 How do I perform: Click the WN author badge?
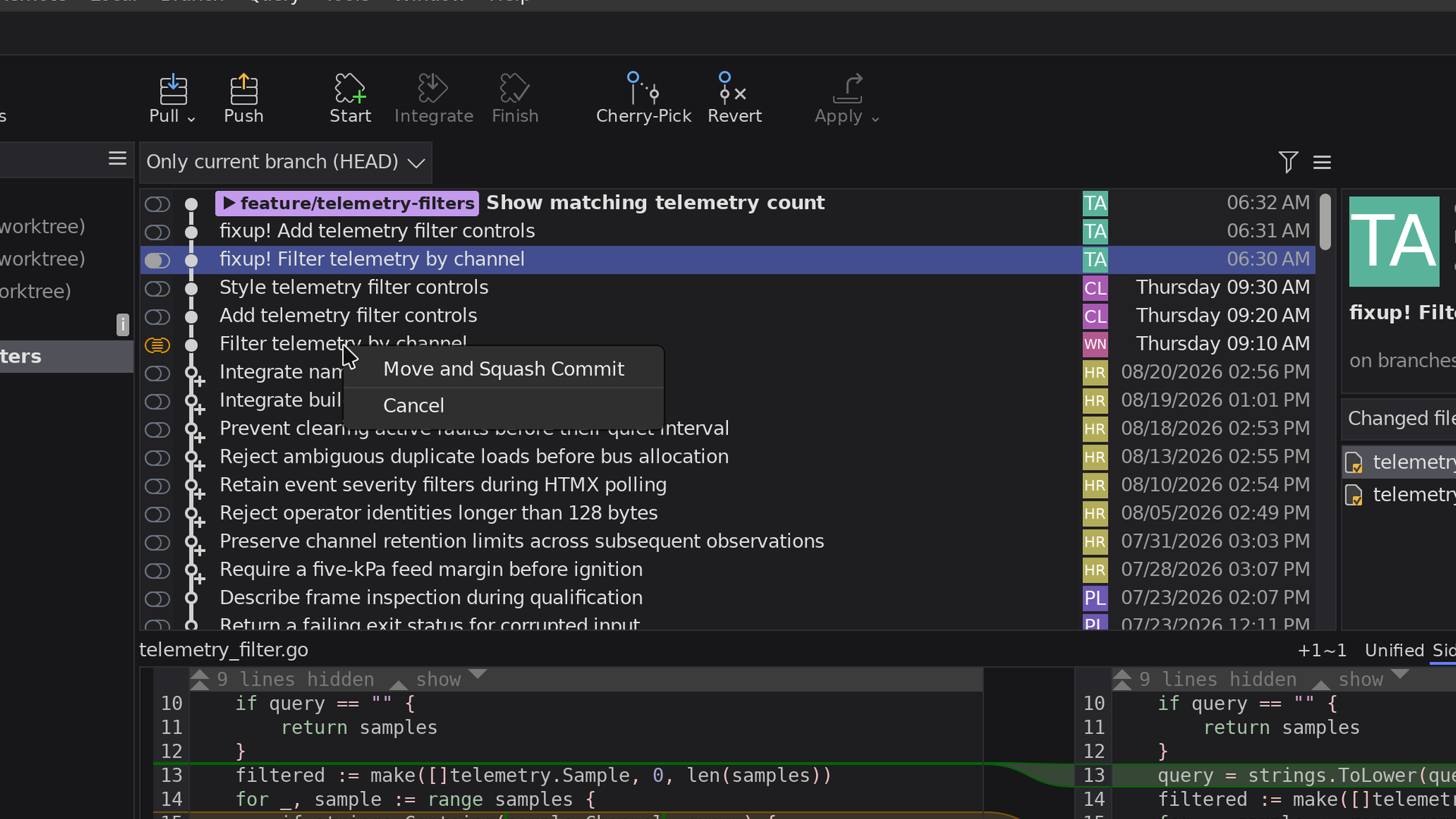click(x=1095, y=344)
